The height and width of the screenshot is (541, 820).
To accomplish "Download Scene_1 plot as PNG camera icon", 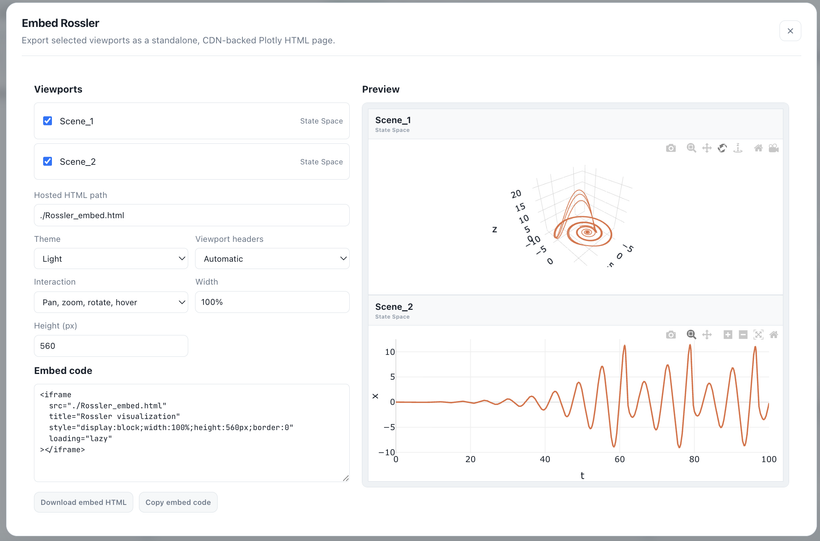I will (x=670, y=148).
